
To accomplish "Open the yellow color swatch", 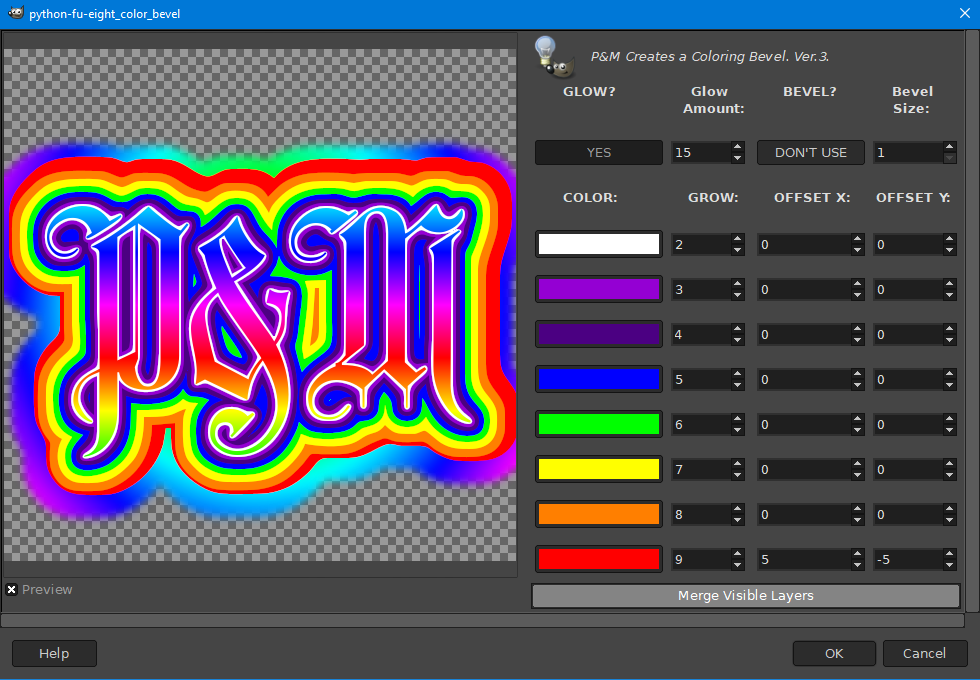I will (599, 469).
